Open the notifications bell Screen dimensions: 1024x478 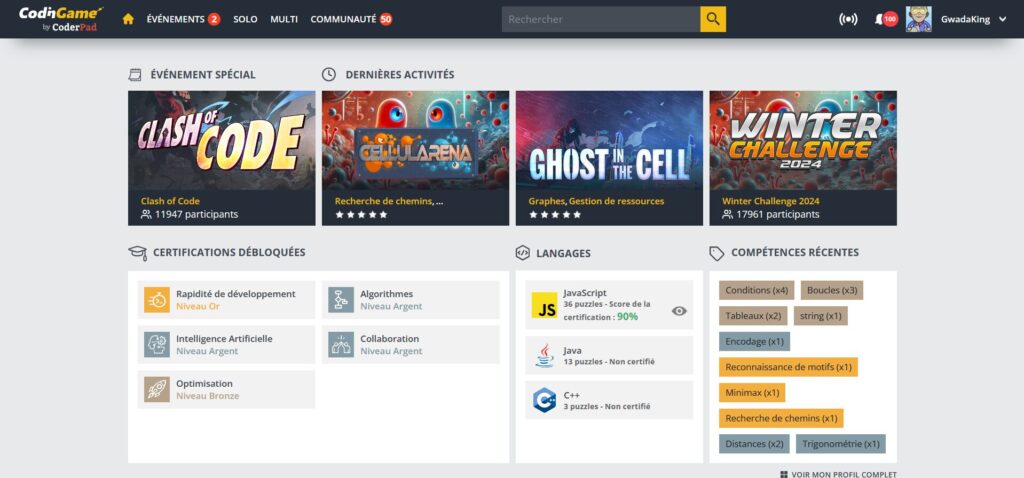coord(878,20)
